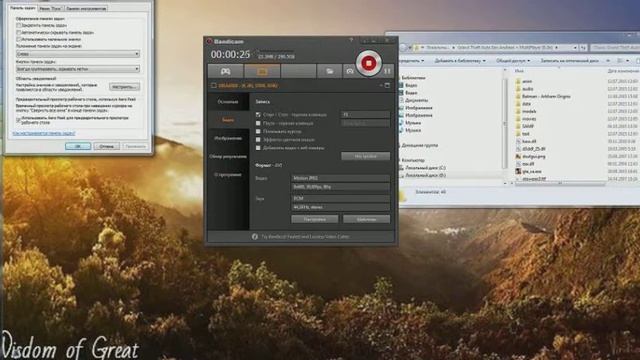Select the game recording mode gamepad icon
This screenshot has height=360, width=640.
225,71
